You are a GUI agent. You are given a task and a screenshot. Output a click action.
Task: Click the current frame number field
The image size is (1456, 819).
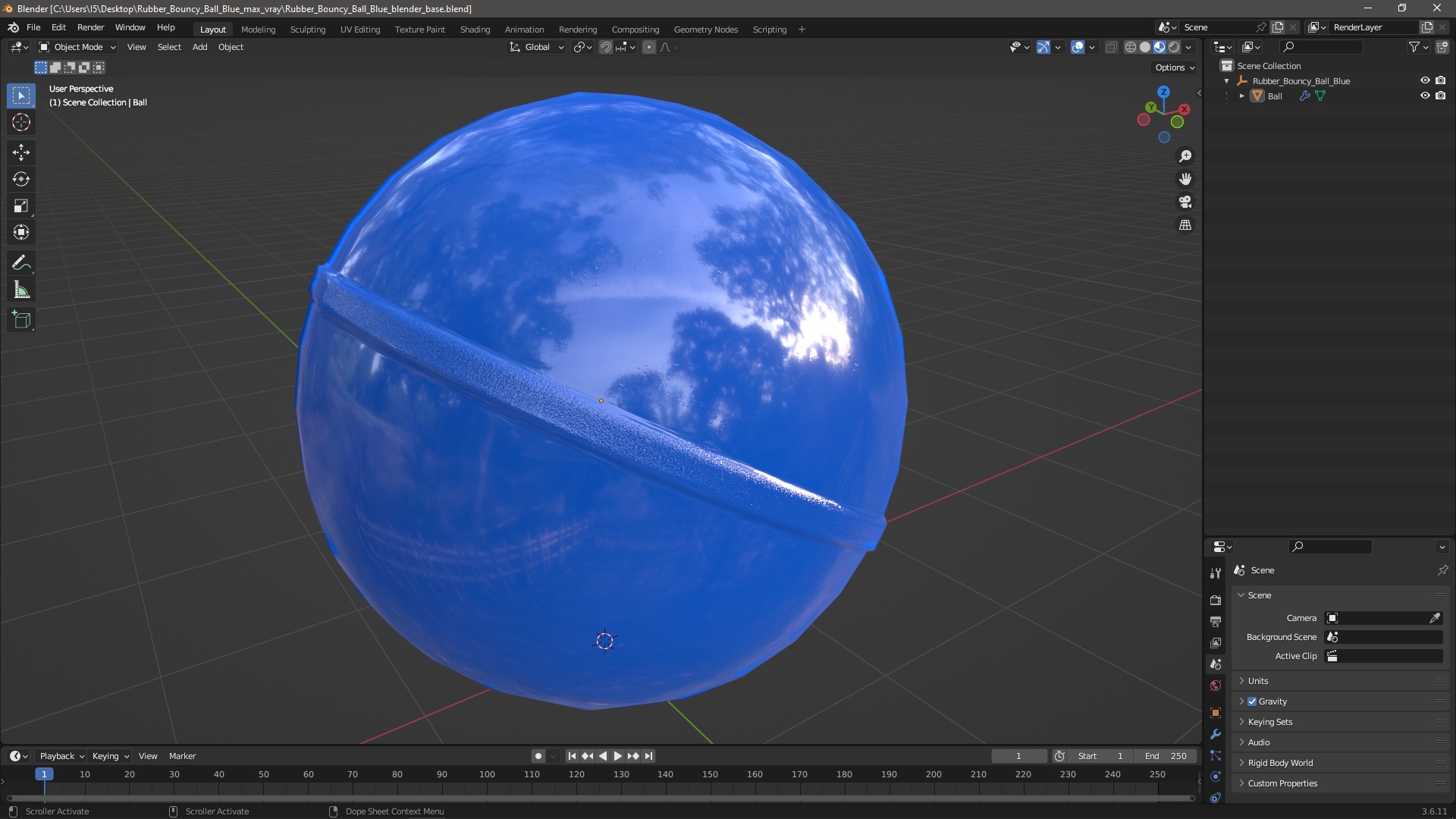tap(1018, 756)
